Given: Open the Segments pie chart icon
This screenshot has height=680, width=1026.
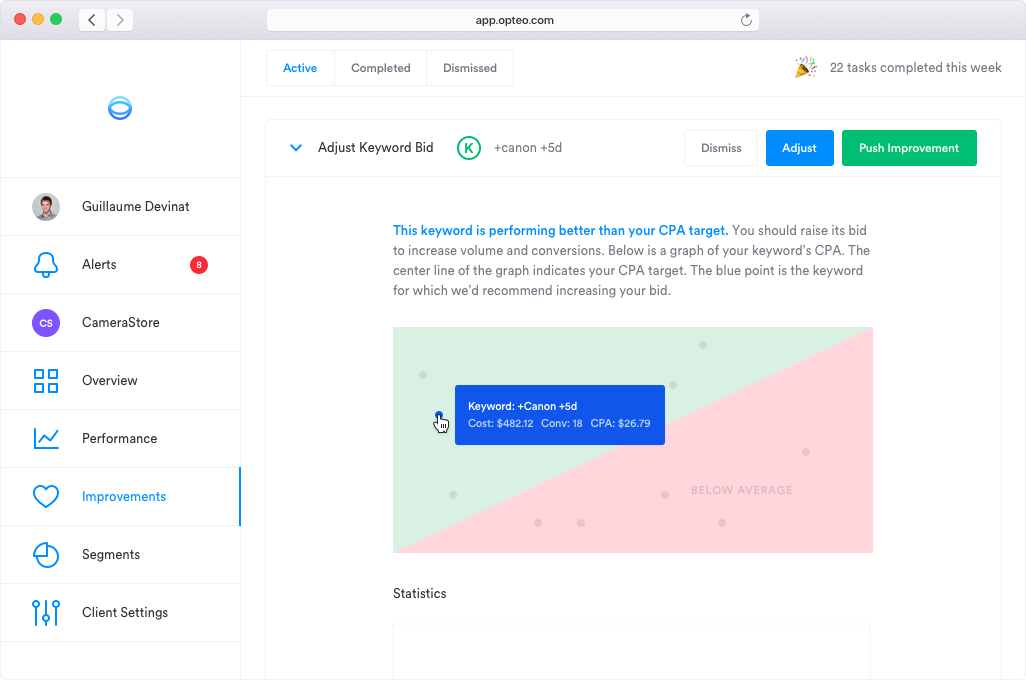Looking at the screenshot, I should pyautogui.click(x=46, y=555).
